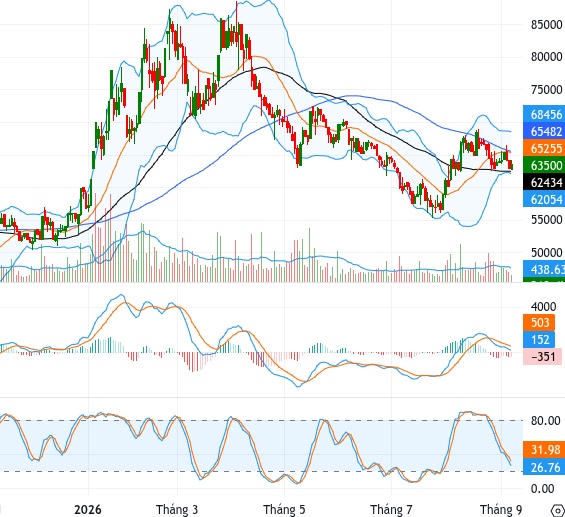
Task: Click the blue 68456 upper band price label
Action: 544,114
